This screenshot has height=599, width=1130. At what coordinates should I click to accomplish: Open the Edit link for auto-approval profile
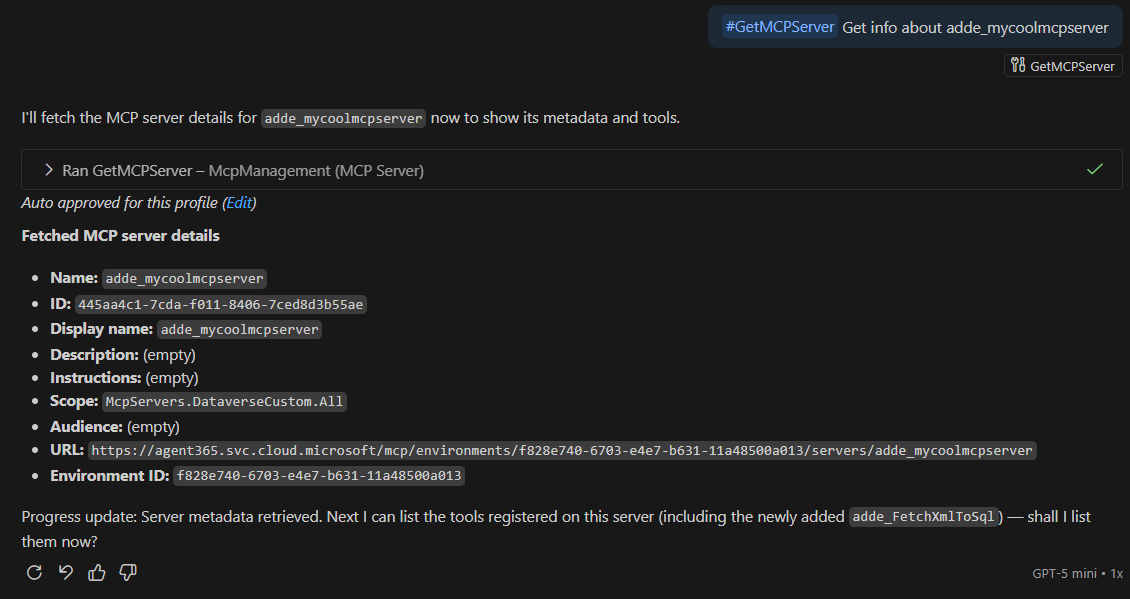click(239, 202)
